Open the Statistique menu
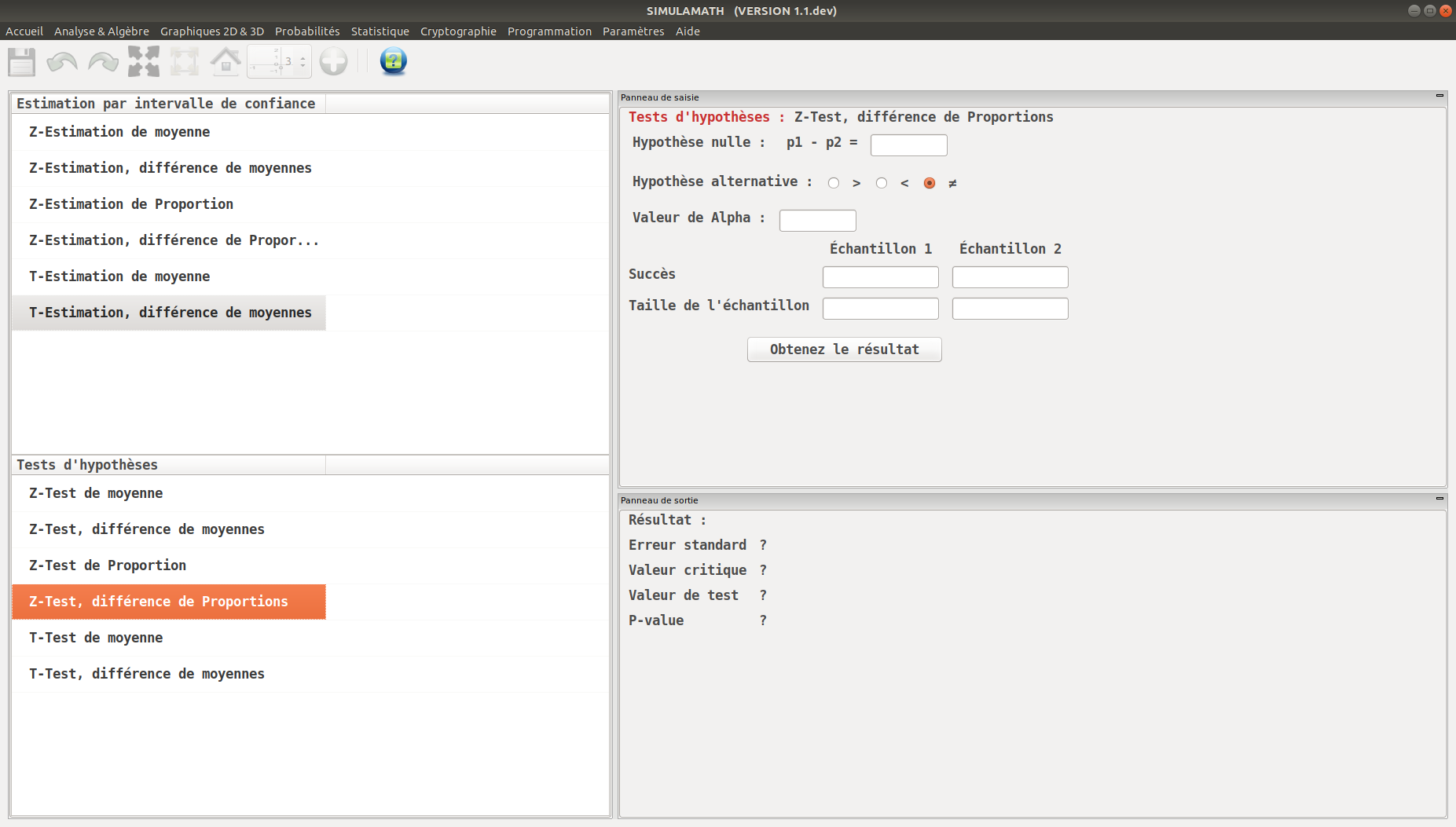The width and height of the screenshot is (1456, 827). 380,31
